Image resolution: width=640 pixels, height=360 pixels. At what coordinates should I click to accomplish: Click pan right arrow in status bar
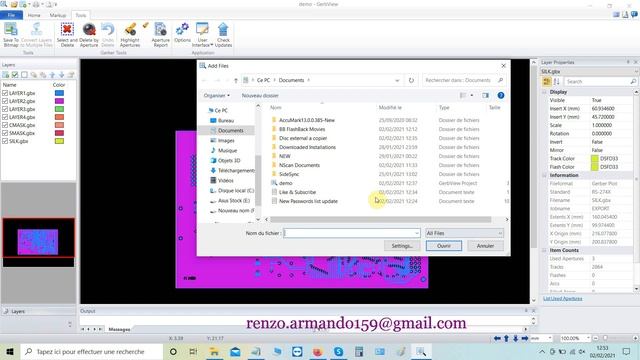point(525,338)
